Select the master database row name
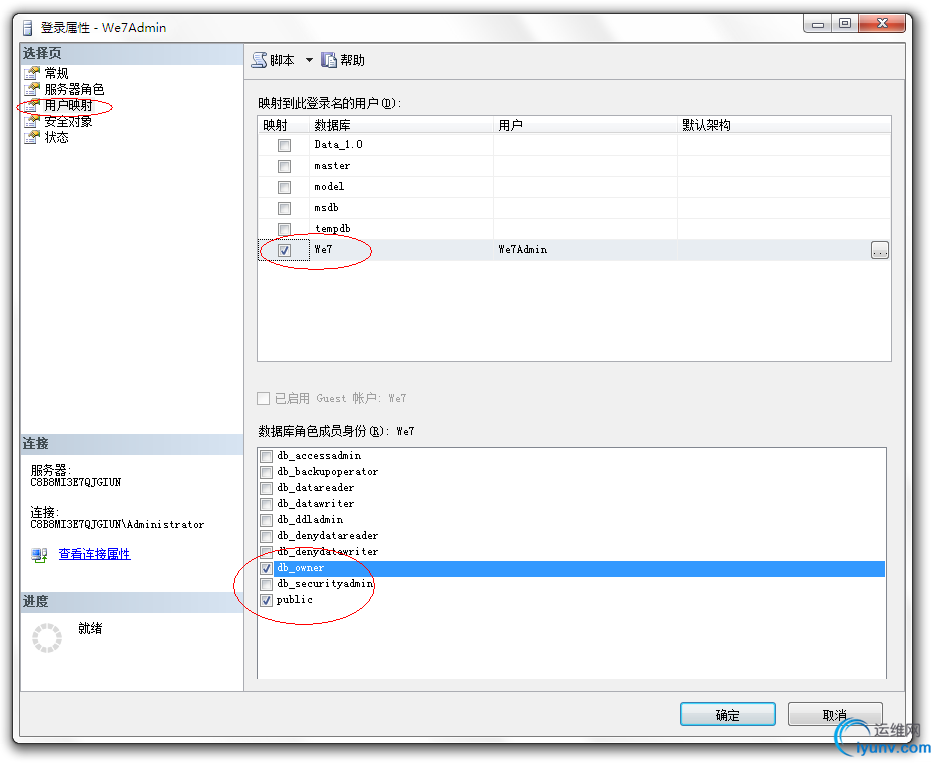This screenshot has height=764, width=937. pos(332,166)
